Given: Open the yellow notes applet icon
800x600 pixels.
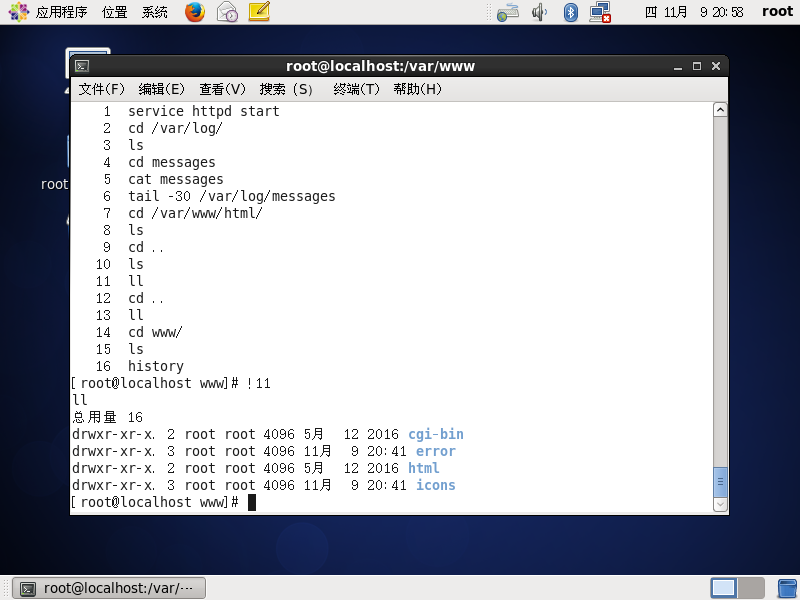Looking at the screenshot, I should pyautogui.click(x=259, y=12).
